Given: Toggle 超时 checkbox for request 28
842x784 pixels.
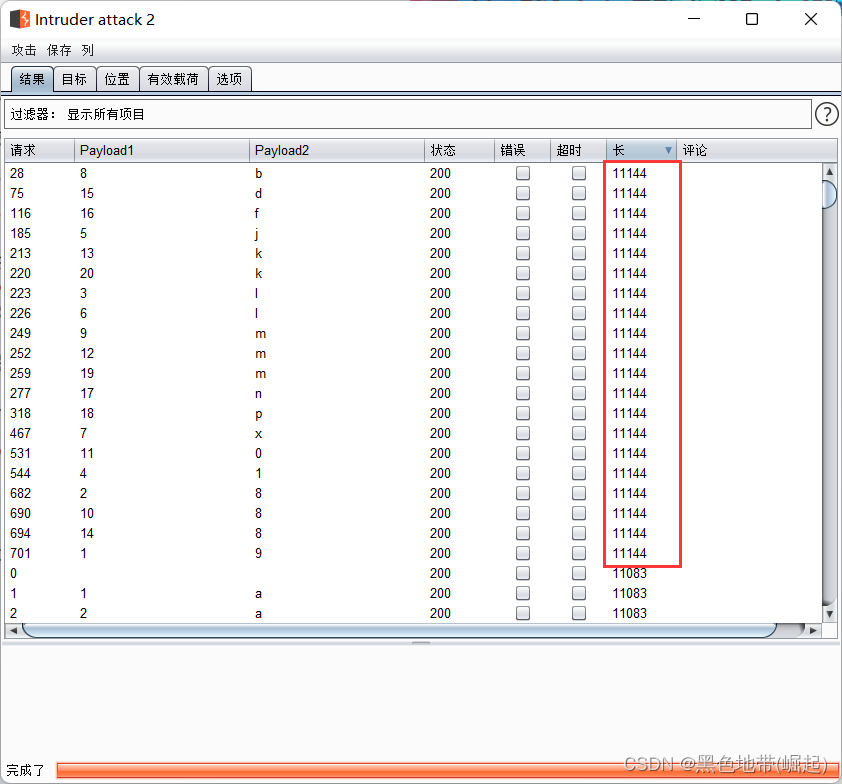Looking at the screenshot, I should coord(579,173).
